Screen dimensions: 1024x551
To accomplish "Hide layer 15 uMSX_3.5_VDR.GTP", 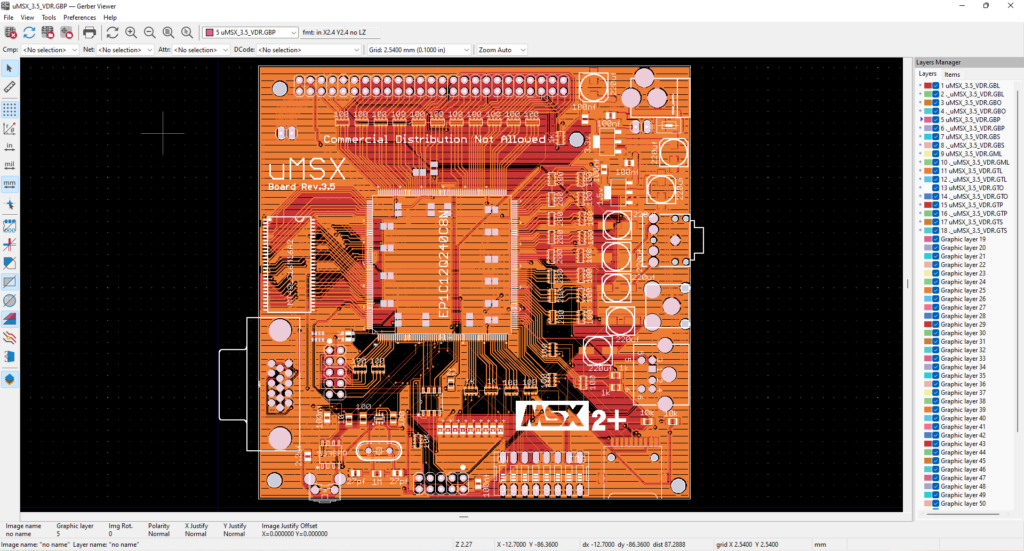I will pyautogui.click(x=936, y=205).
